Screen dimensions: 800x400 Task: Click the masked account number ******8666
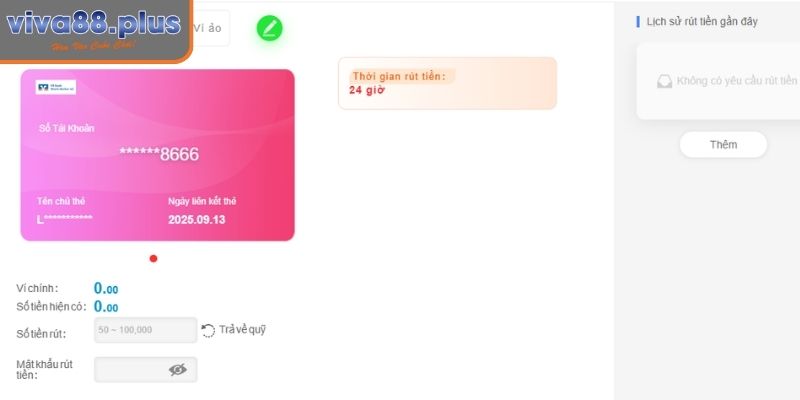click(x=159, y=154)
